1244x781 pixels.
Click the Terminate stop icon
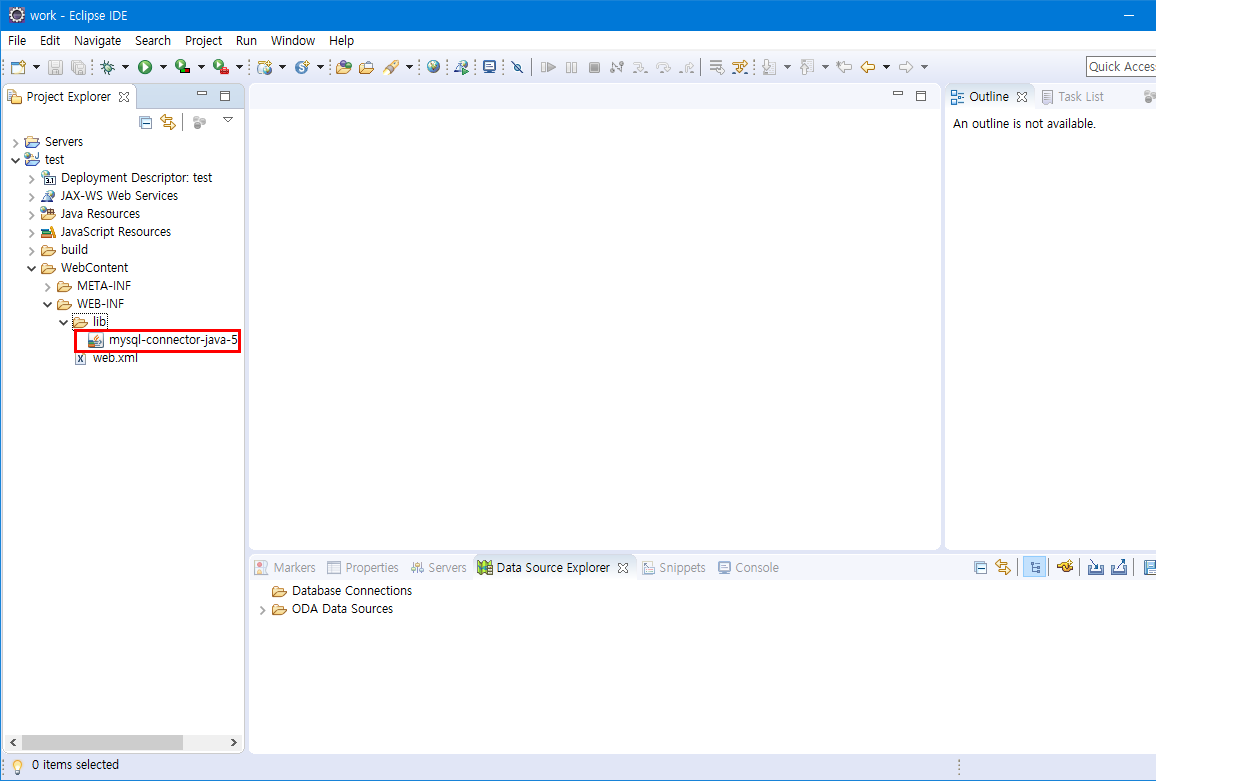tap(594, 67)
